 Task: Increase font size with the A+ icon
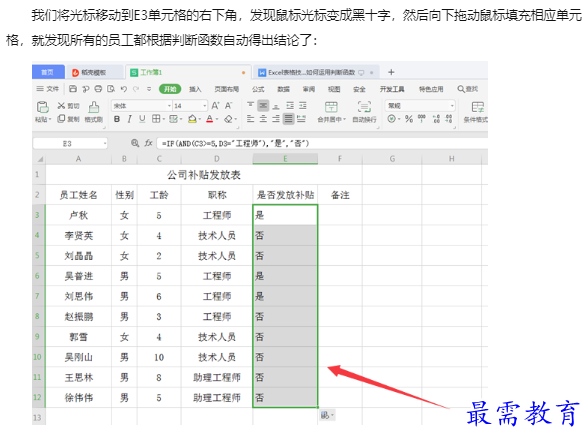[216, 106]
